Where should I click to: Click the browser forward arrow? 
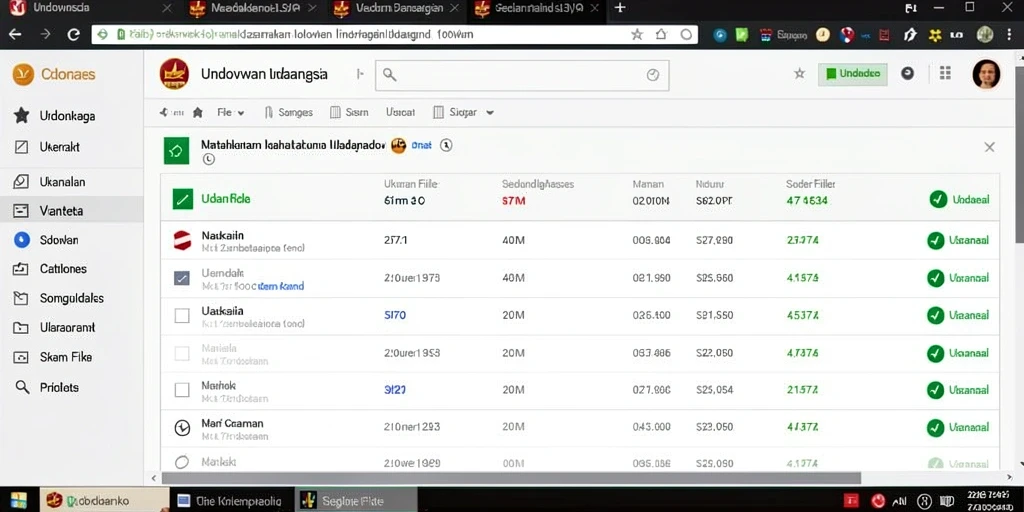tap(46, 34)
